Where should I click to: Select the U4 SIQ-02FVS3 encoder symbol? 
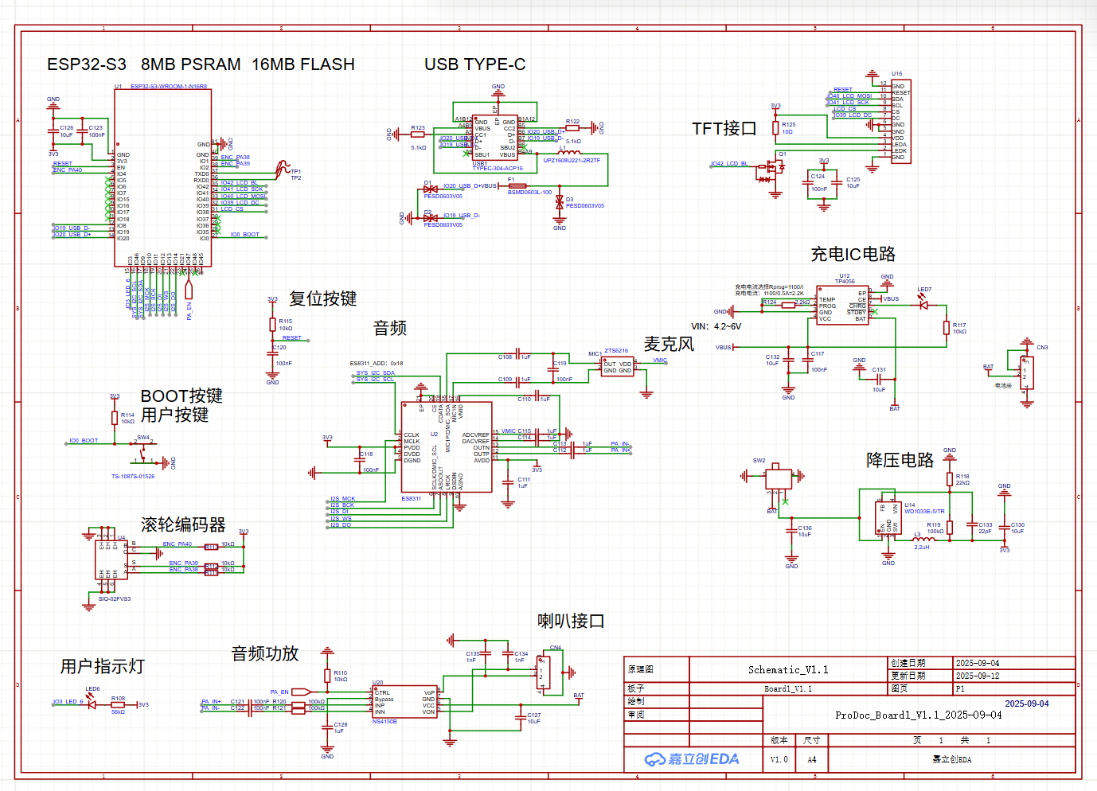[111, 559]
